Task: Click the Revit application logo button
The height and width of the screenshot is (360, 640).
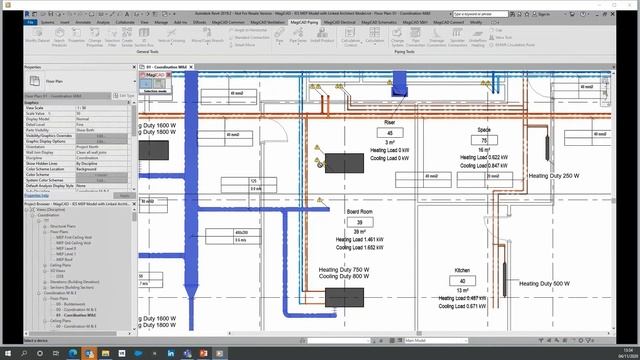Action: pos(27,14)
